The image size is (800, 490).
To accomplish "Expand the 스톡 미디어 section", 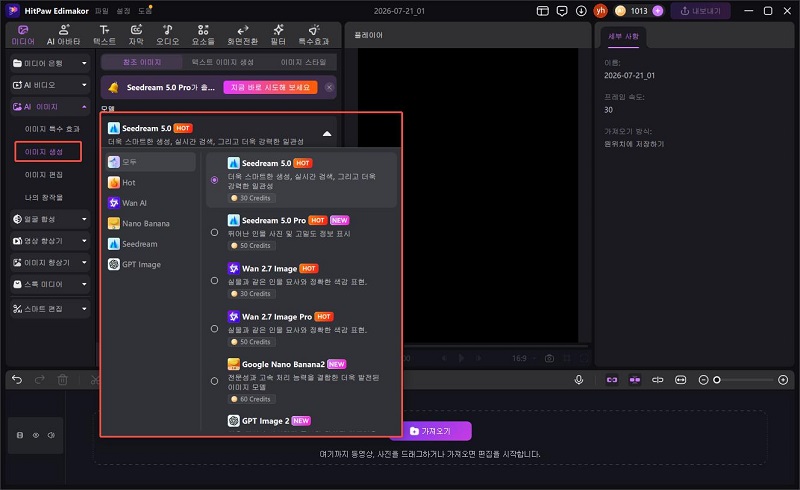I will 50,284.
